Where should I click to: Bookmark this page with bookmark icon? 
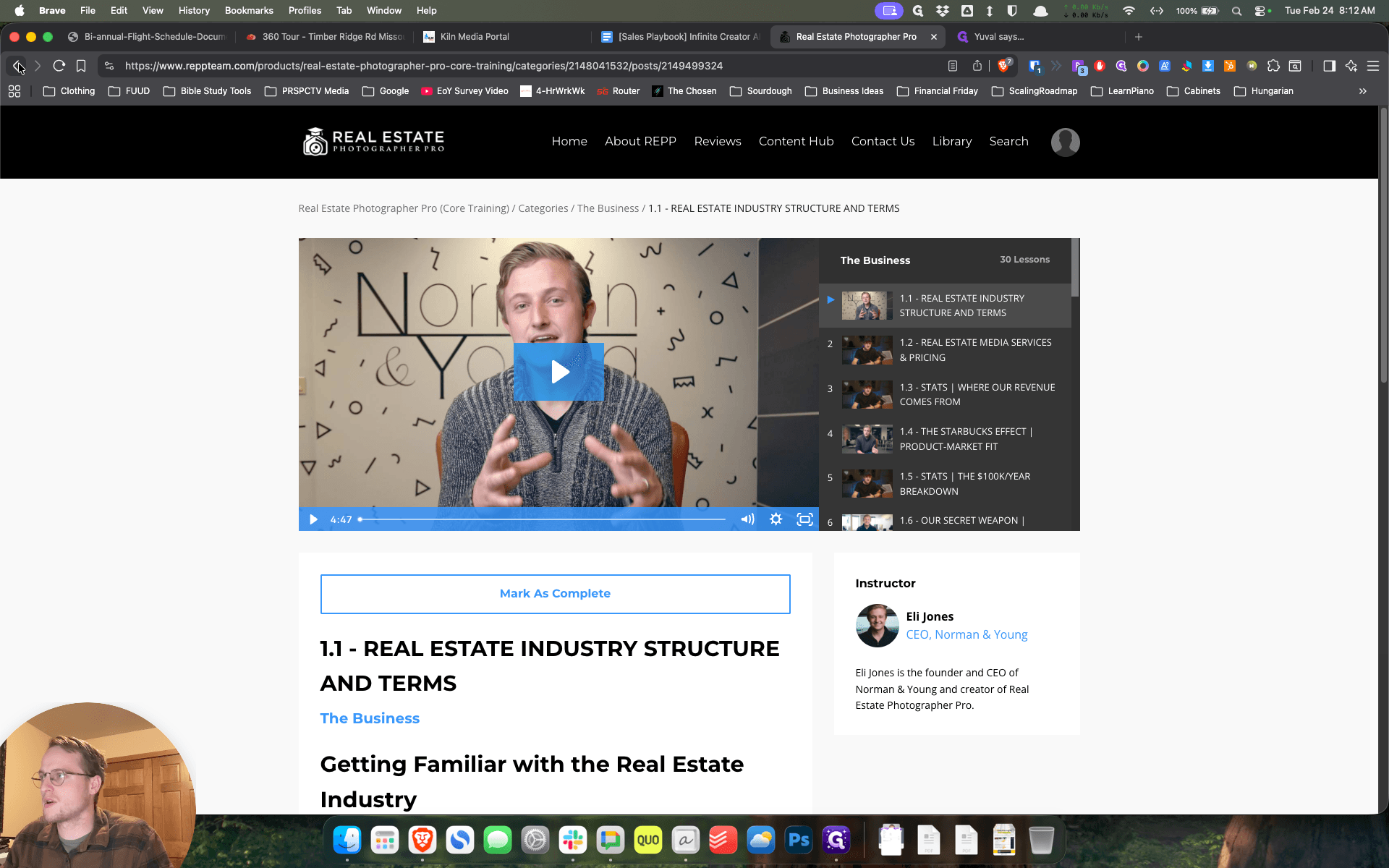(x=81, y=66)
